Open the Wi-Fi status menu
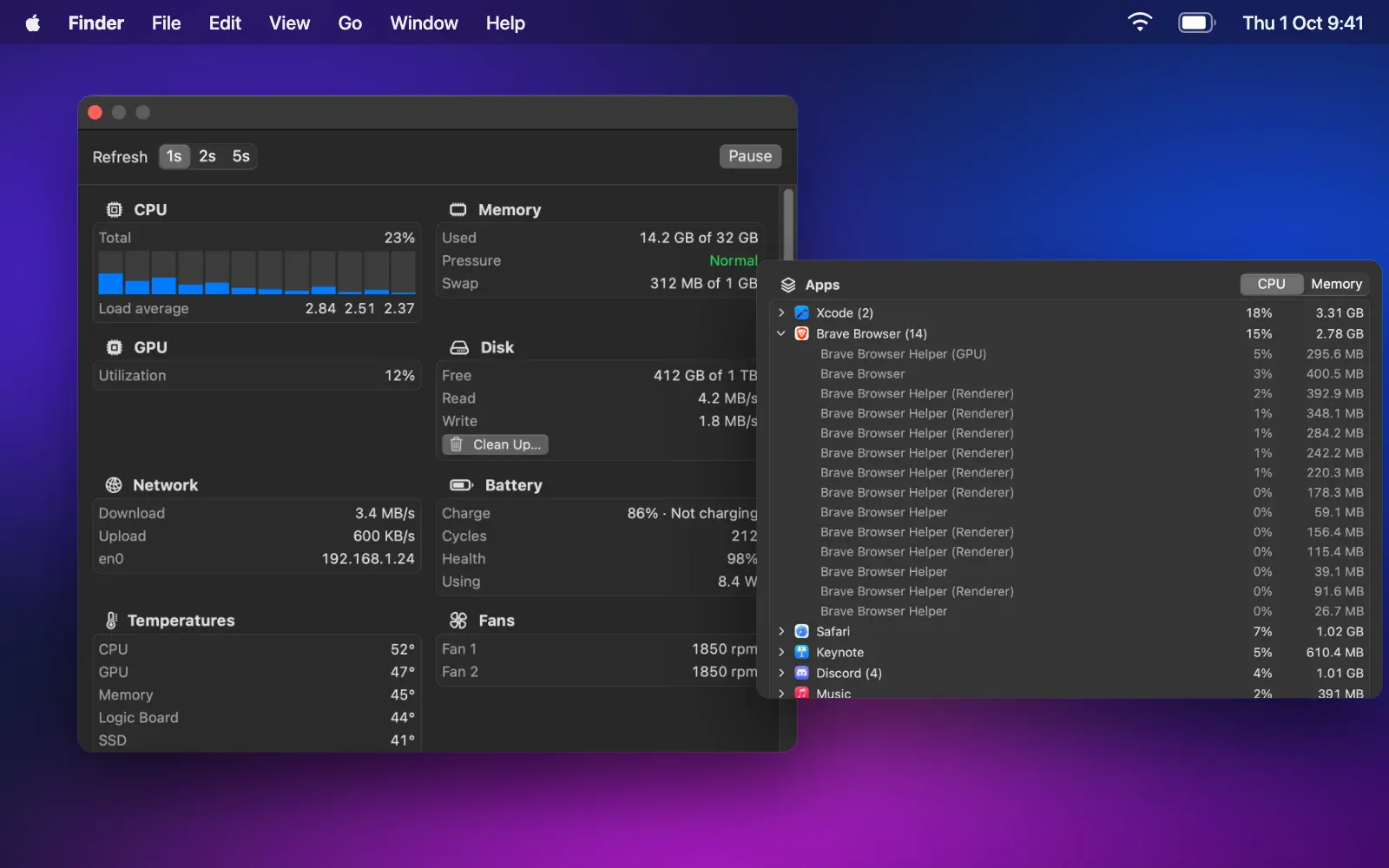The width and height of the screenshot is (1389, 868). point(1139,23)
